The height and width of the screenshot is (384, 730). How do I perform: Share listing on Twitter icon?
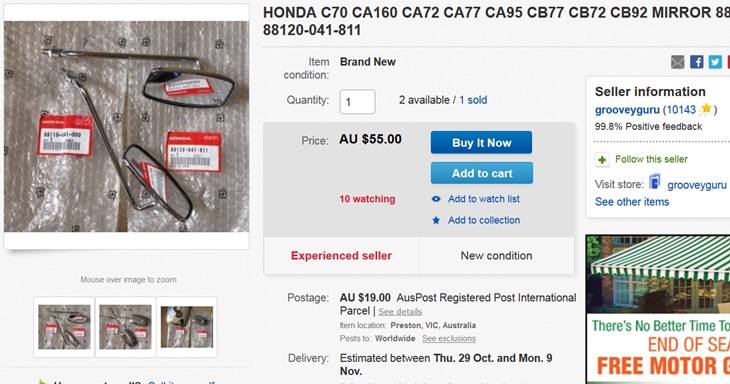point(715,62)
